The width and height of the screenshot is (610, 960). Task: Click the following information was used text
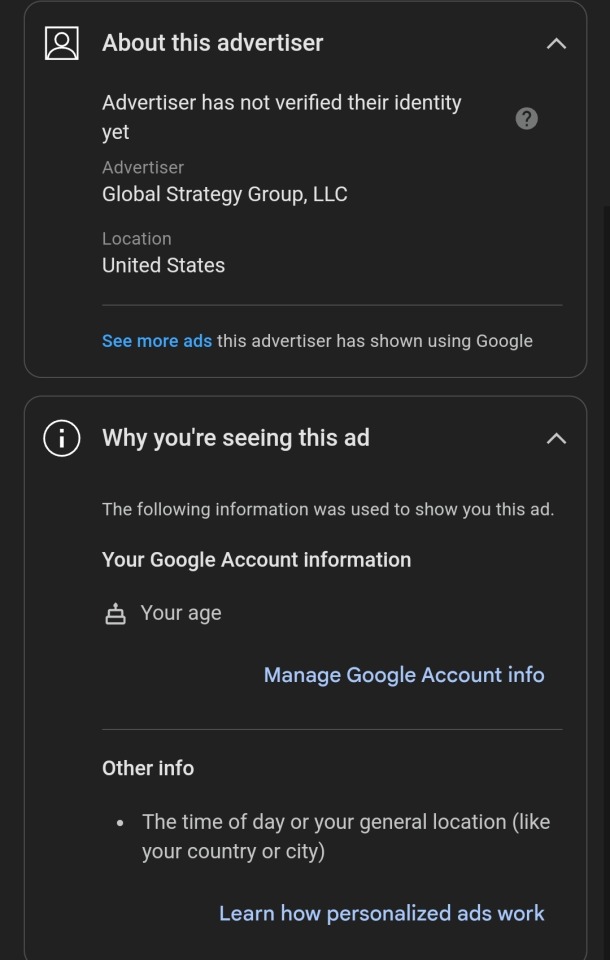[x=328, y=509]
